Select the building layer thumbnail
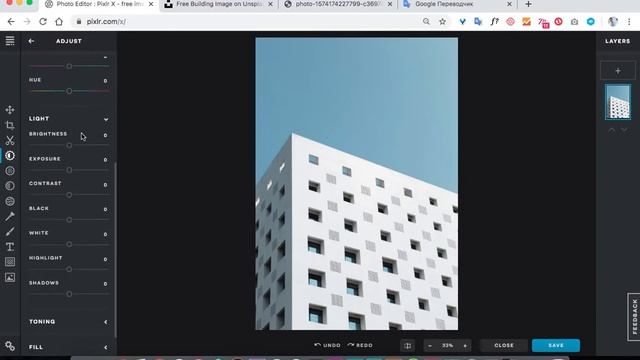640x360 pixels. point(618,102)
